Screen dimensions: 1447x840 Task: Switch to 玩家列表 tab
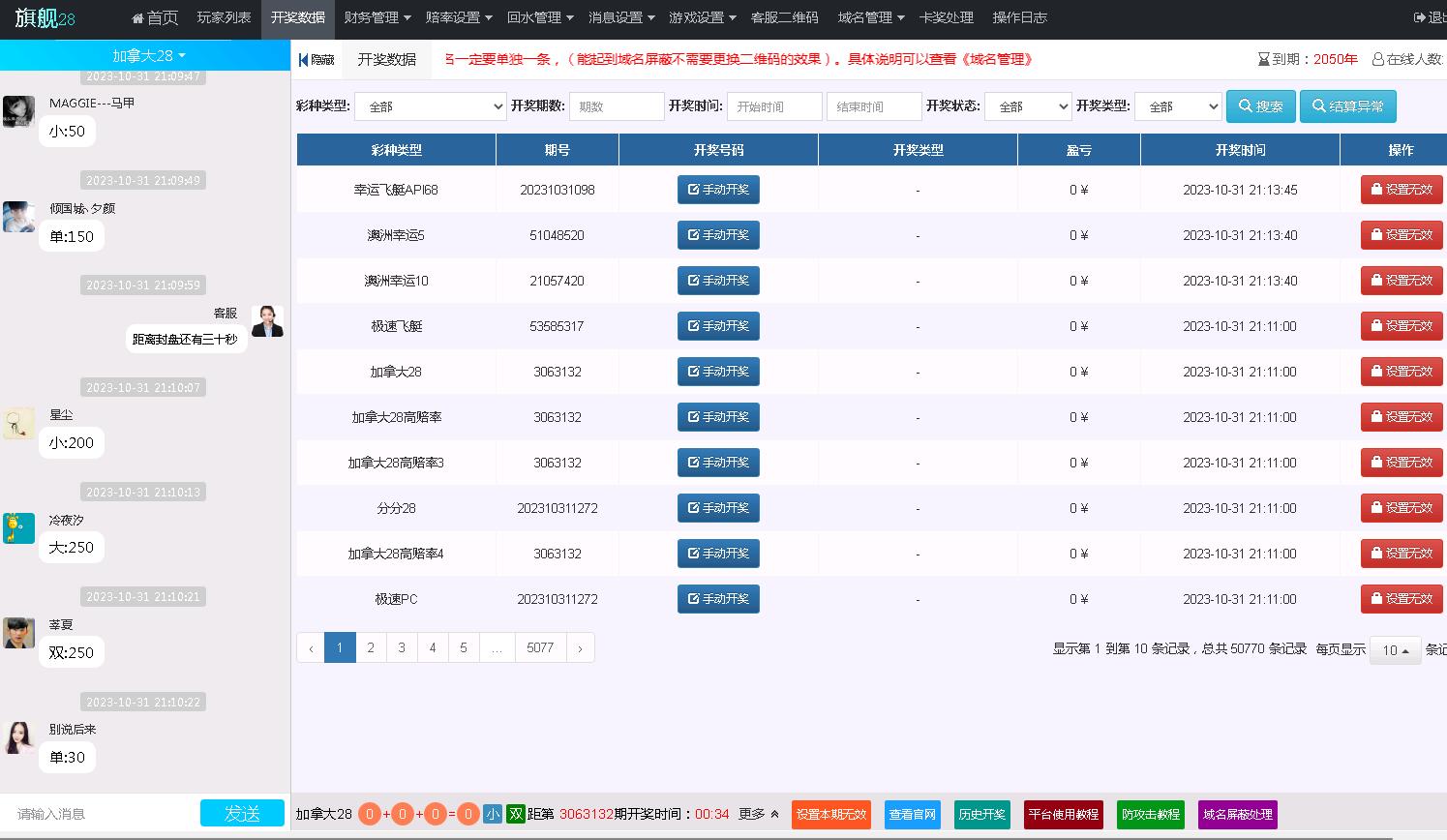(x=224, y=18)
